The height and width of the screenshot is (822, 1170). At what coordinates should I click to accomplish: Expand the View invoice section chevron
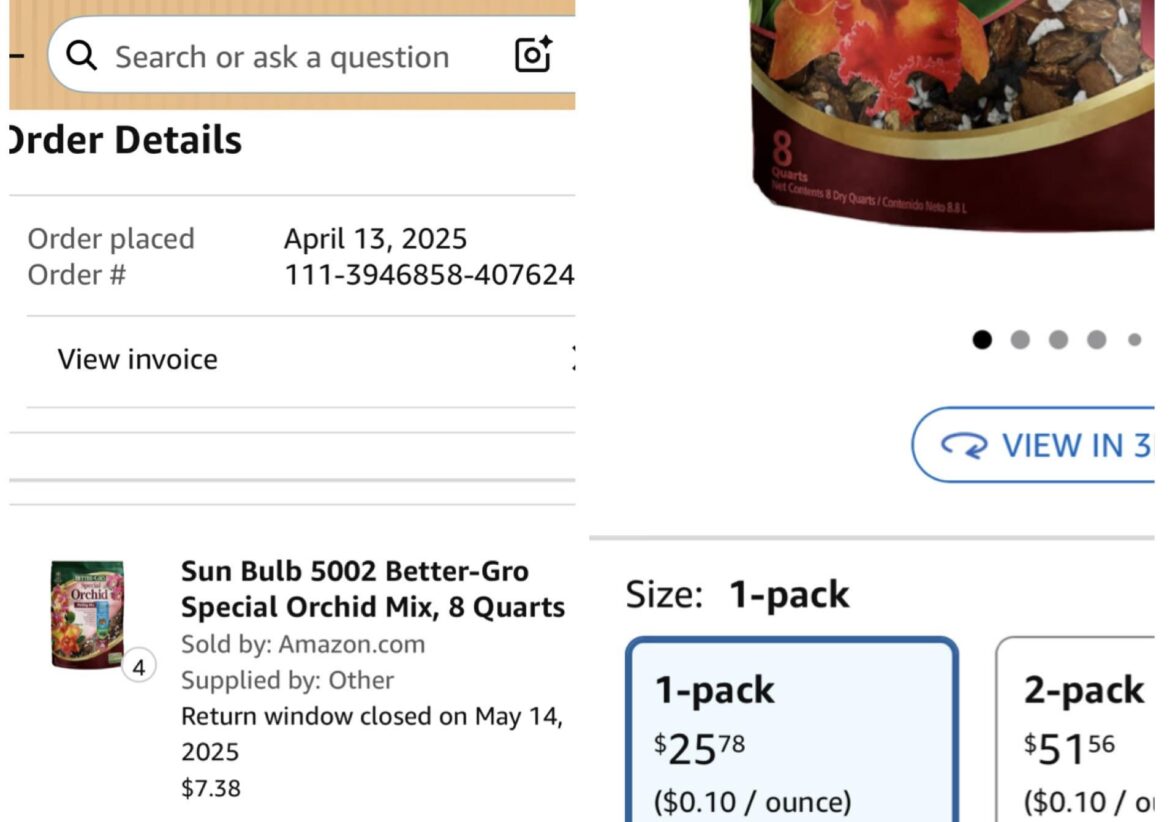tap(576, 358)
